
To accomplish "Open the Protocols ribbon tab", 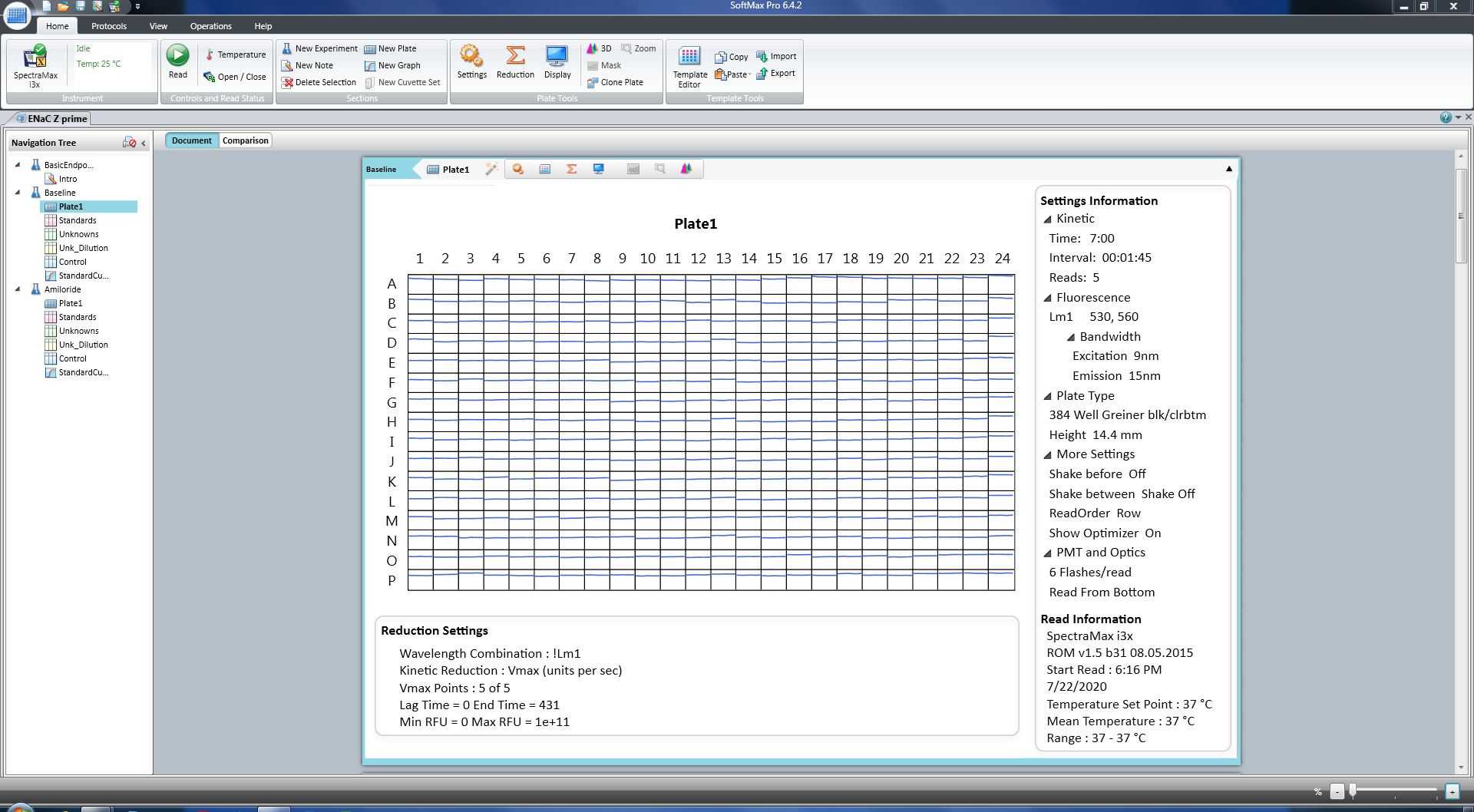I will (x=108, y=26).
